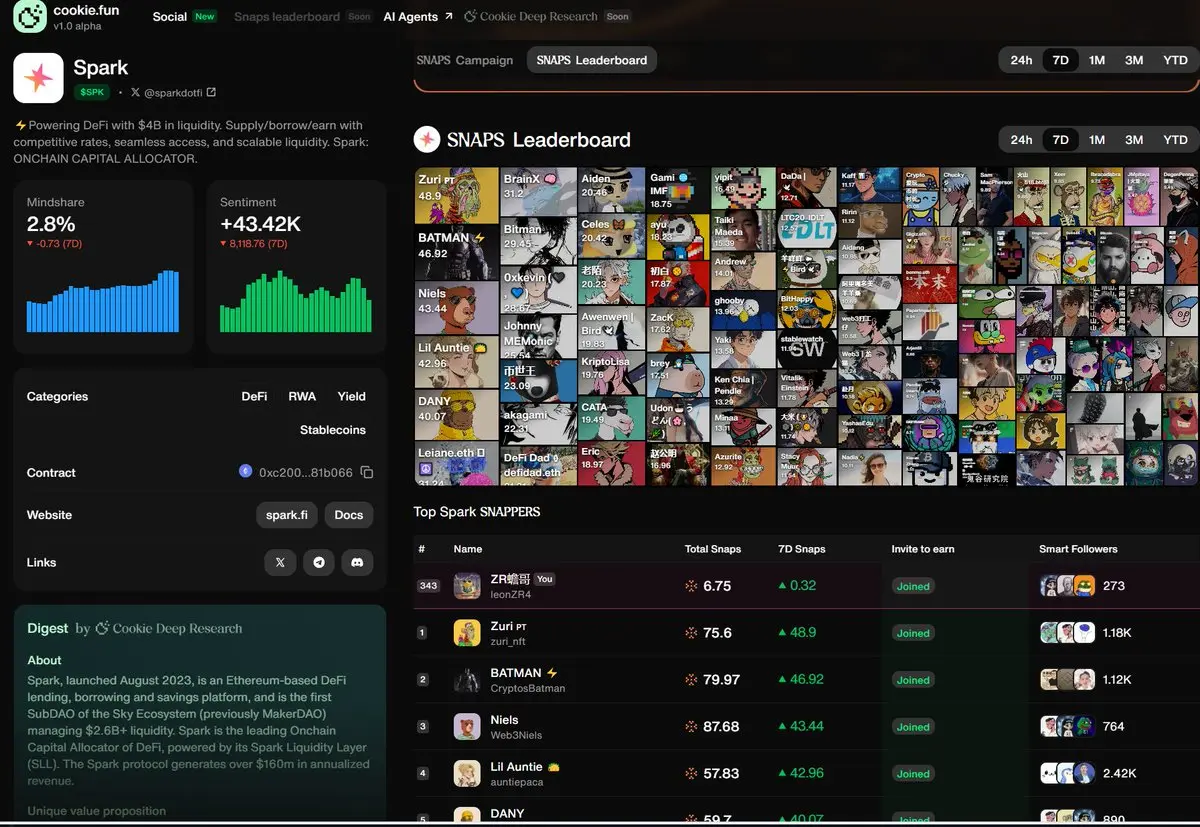This screenshot has height=827, width=1200.
Task: Open the DANY treemap tile
Action: (457, 415)
